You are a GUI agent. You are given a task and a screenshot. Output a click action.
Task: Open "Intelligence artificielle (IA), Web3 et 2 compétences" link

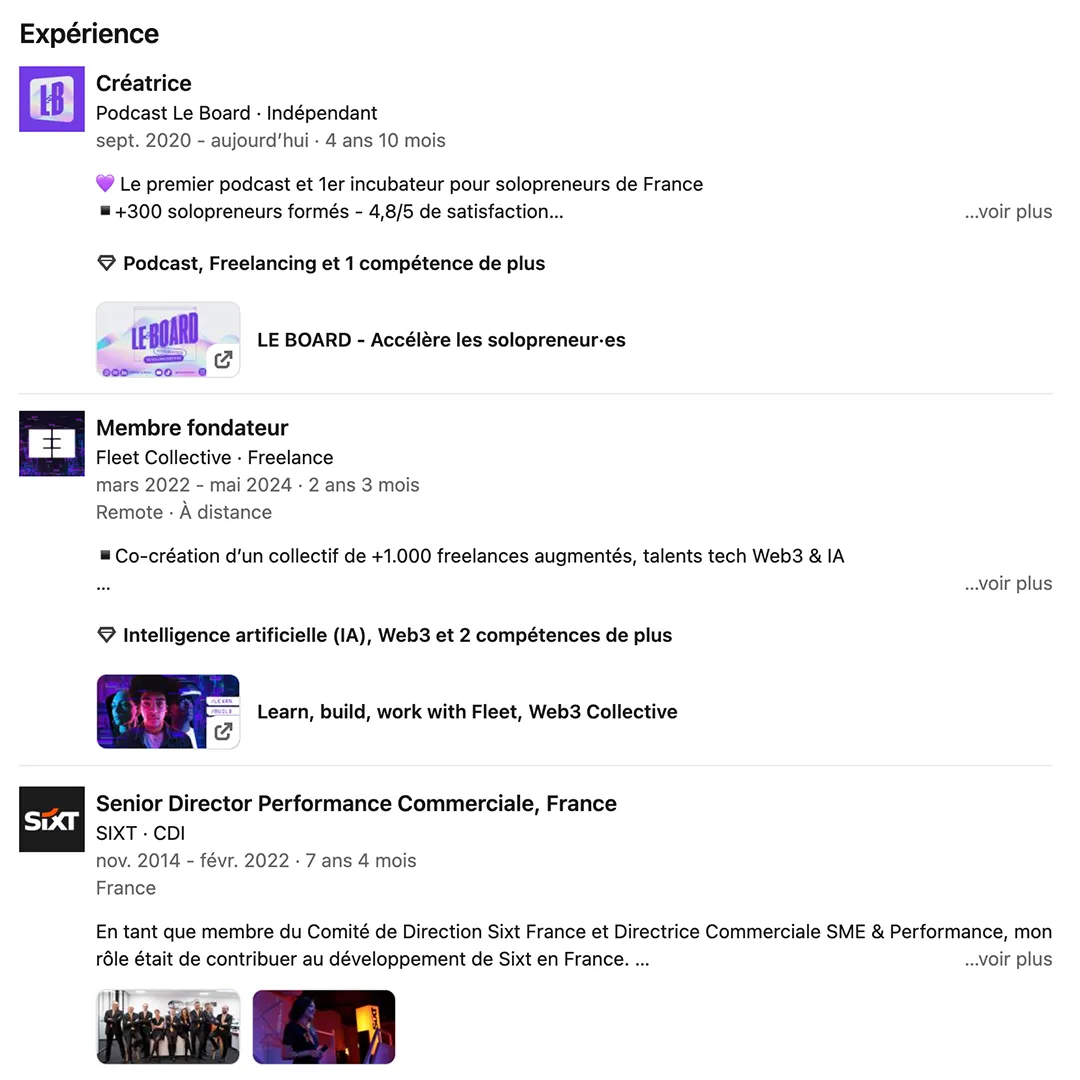point(397,635)
